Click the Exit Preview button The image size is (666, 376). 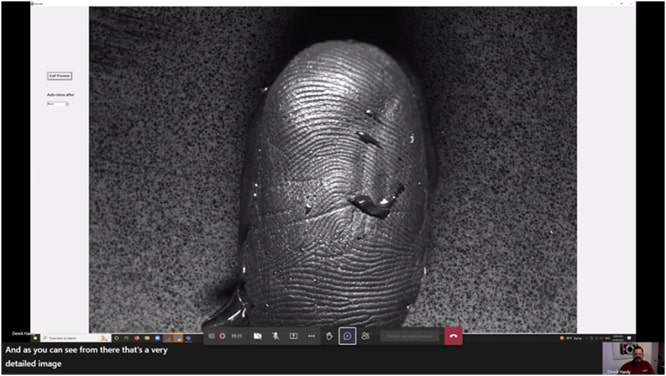(x=59, y=76)
